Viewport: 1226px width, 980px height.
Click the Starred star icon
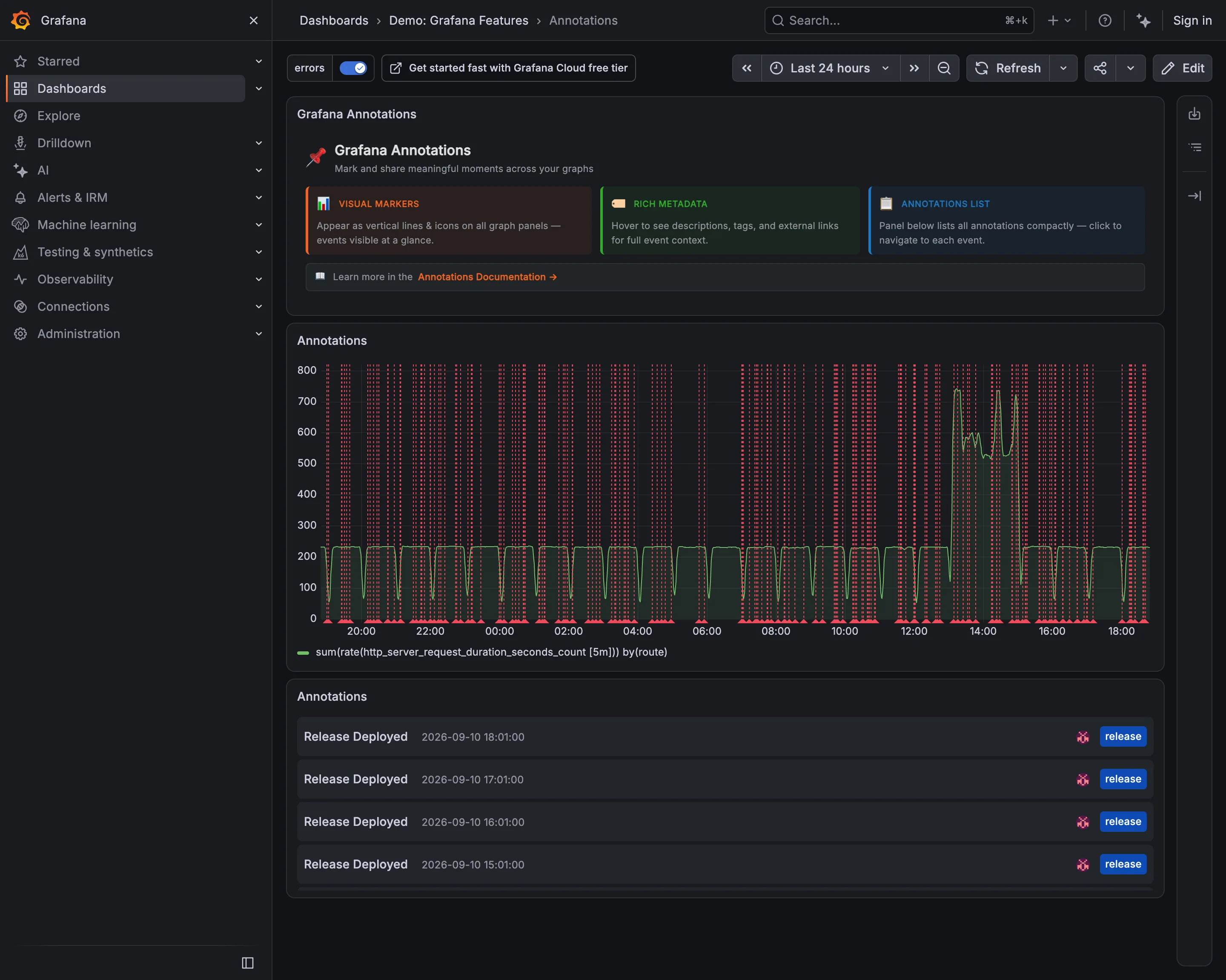(20, 61)
